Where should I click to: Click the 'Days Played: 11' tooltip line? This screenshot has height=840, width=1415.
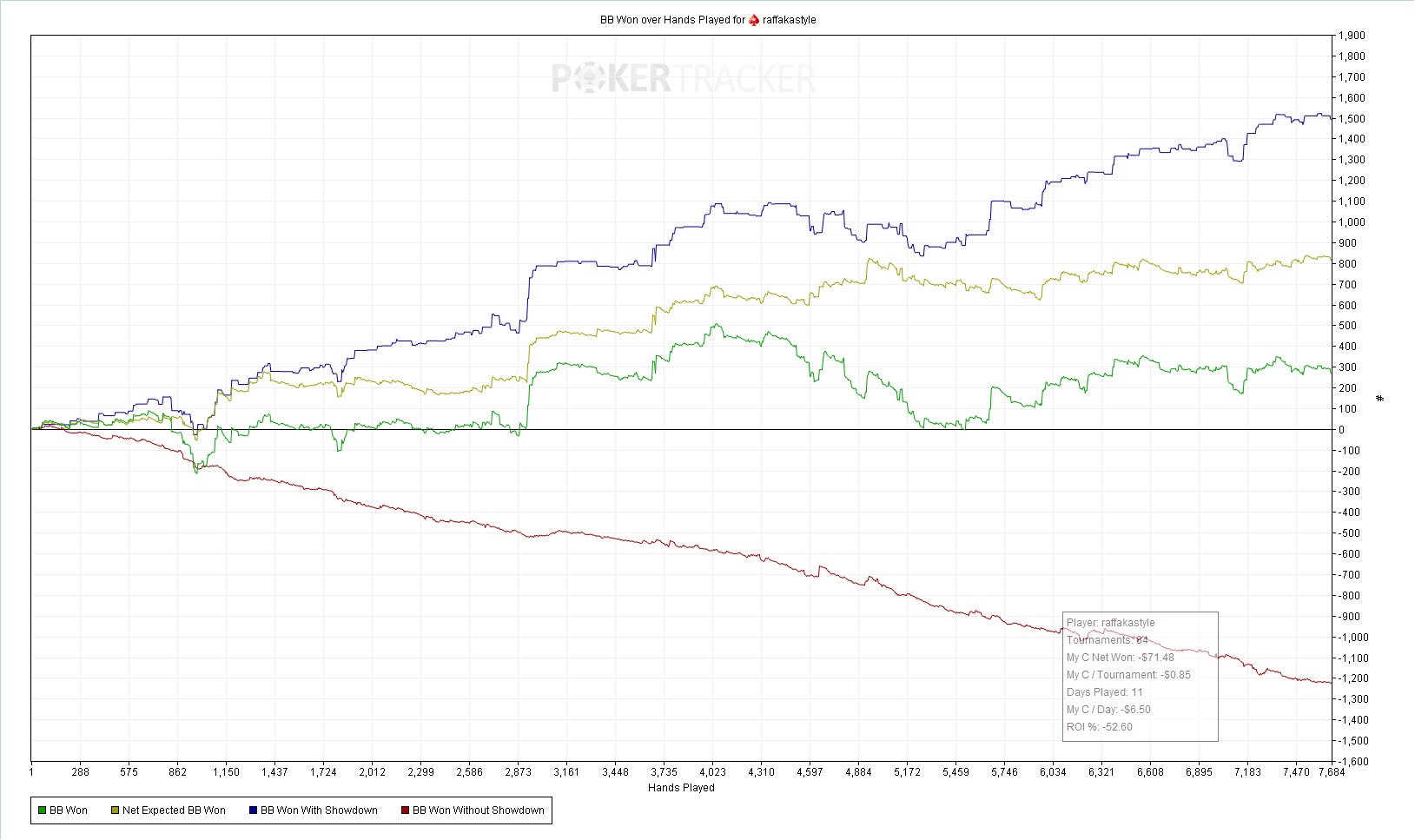pyautogui.click(x=1105, y=692)
